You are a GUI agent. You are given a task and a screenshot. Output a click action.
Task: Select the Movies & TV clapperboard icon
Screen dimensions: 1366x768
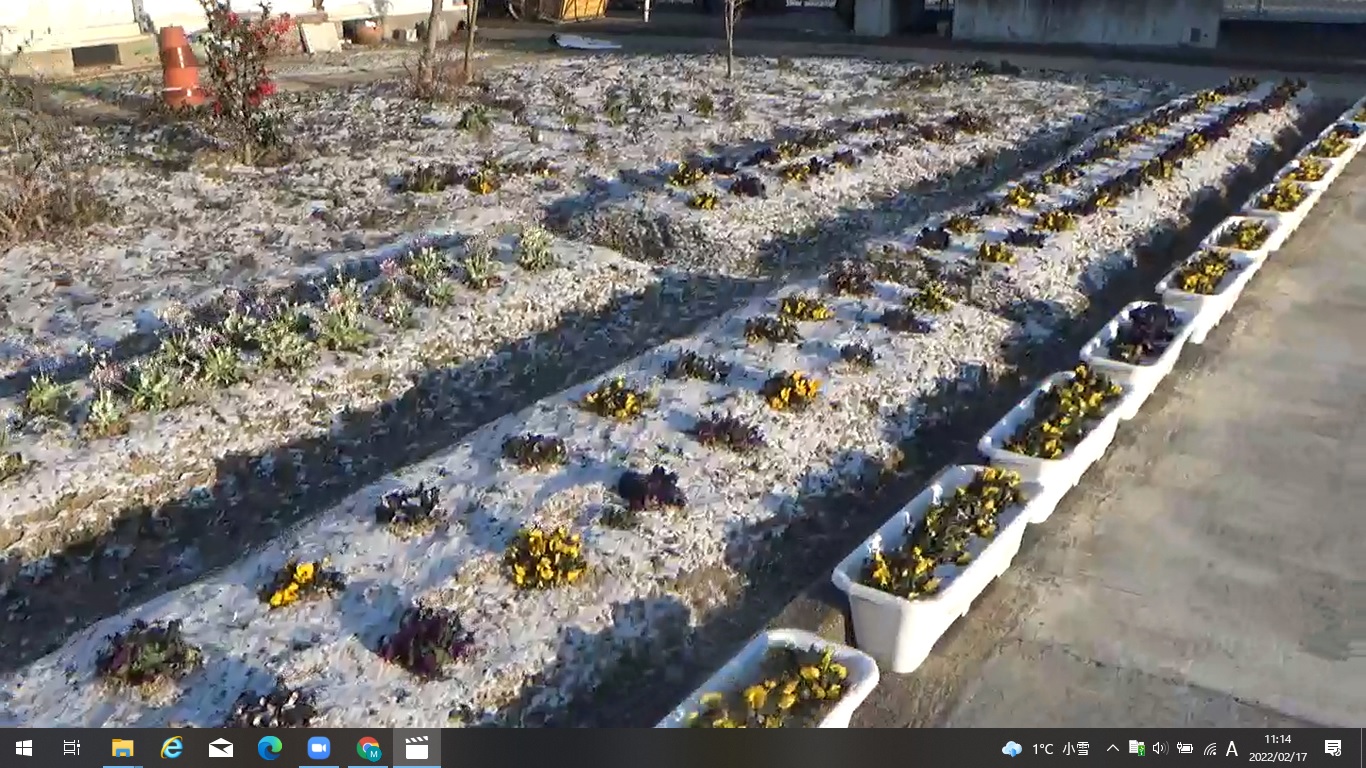click(x=417, y=748)
